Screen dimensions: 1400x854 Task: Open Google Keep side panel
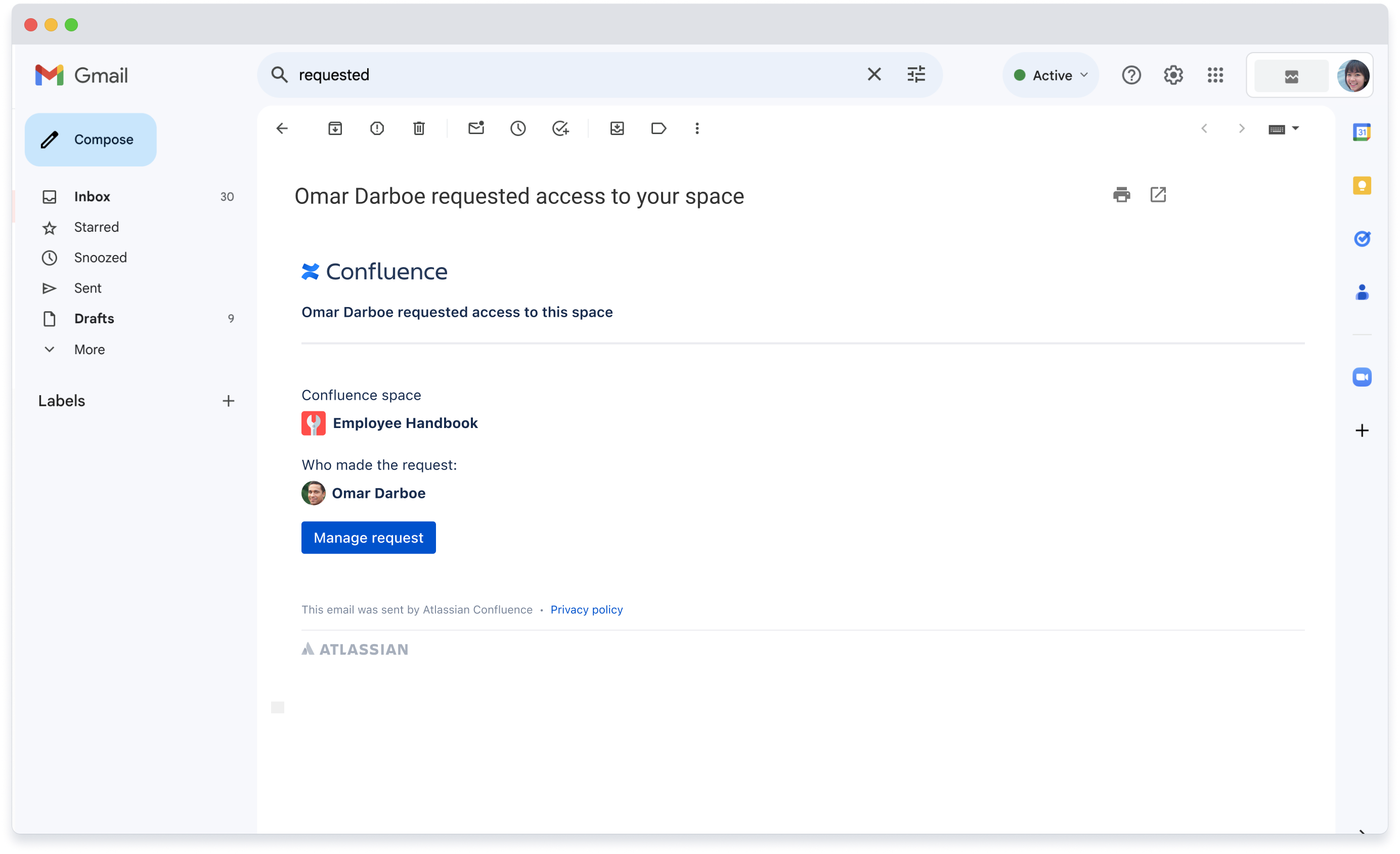[x=1362, y=185]
